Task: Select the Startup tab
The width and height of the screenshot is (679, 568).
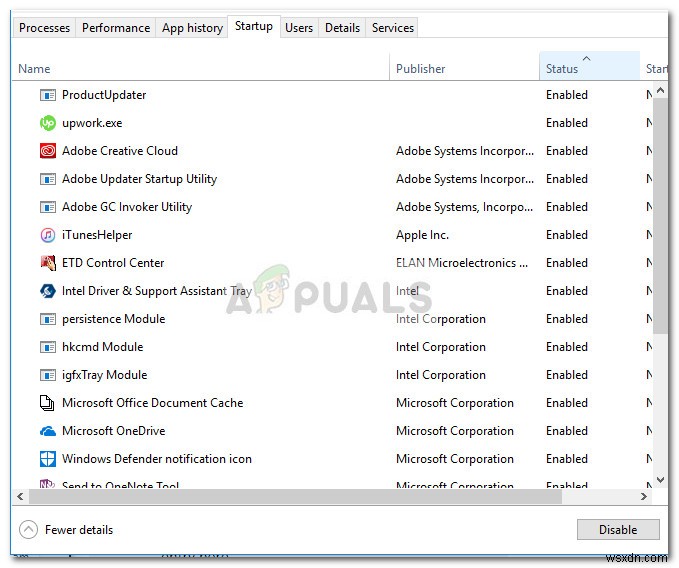Action: 254,26
